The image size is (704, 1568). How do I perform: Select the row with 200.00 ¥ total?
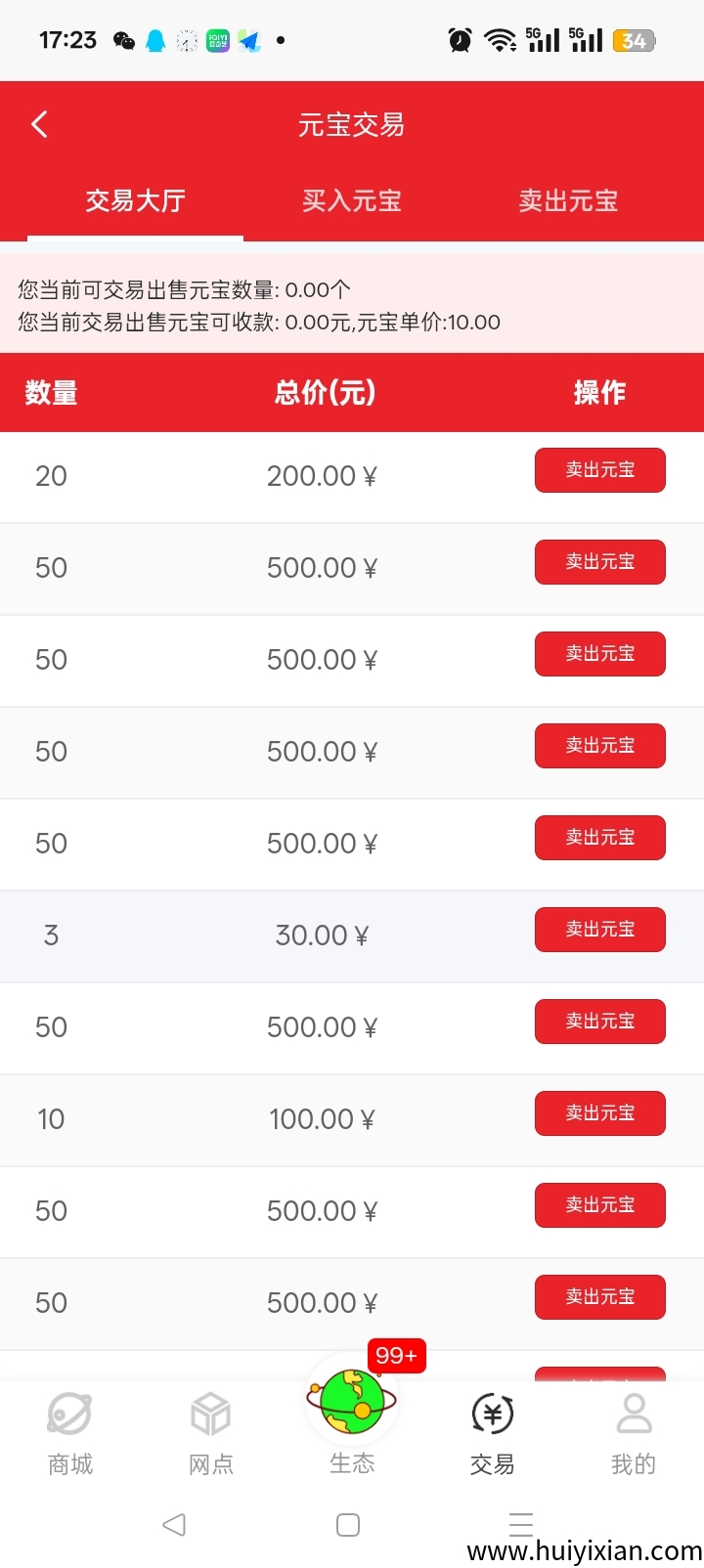click(x=322, y=476)
